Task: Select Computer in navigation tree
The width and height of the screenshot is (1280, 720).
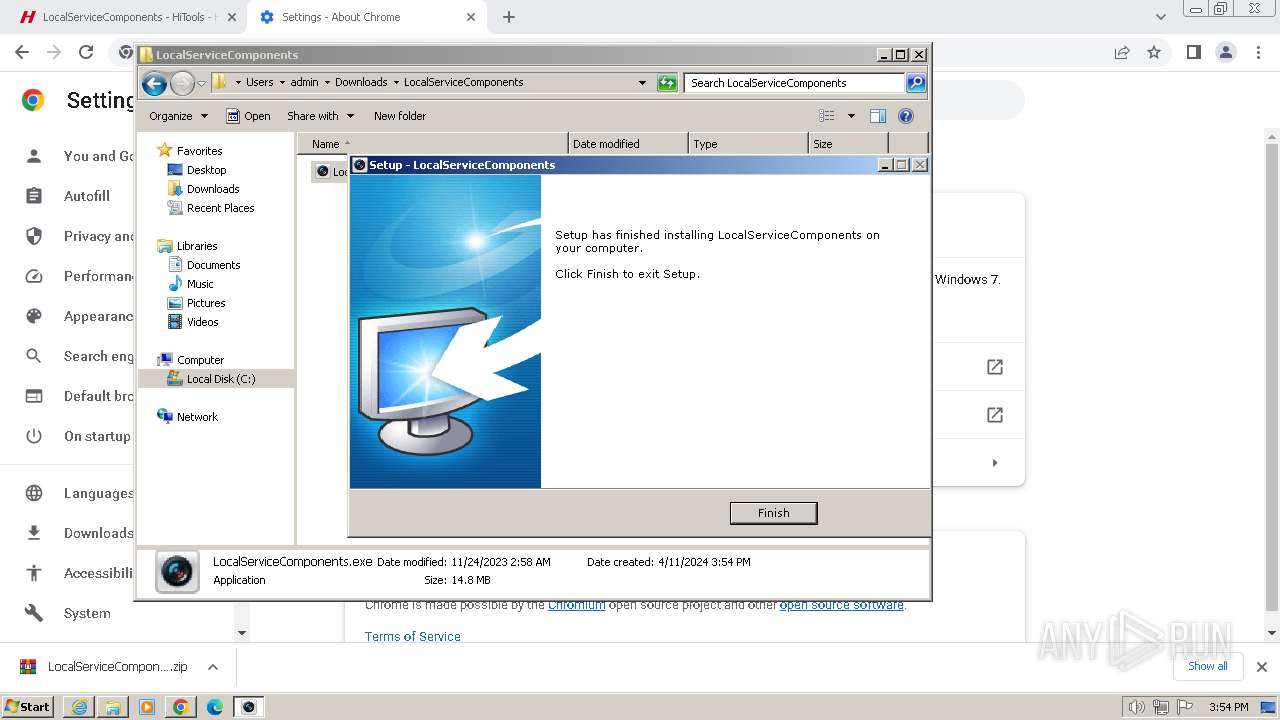Action: pos(200,360)
